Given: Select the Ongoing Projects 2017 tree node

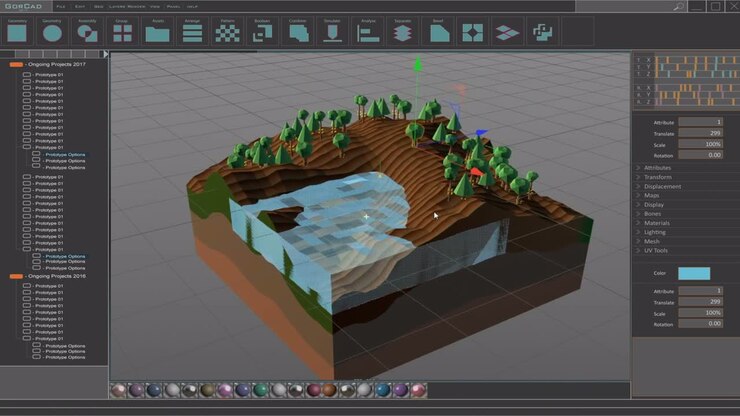Looking at the screenshot, I should point(56,64).
